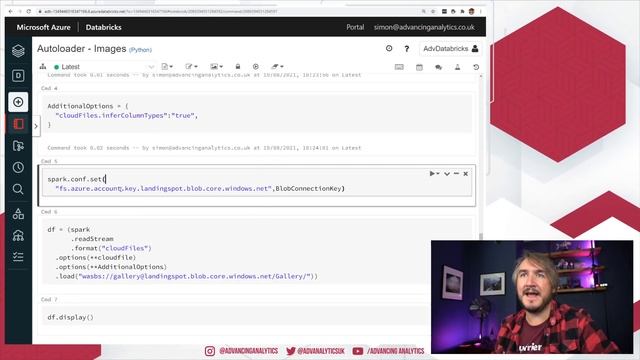Open the AdvDatabricks account menu

pos(450,49)
